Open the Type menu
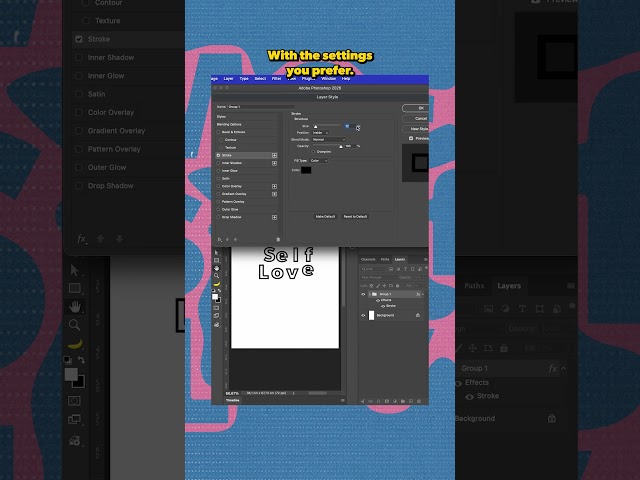Viewport: 640px width, 480px height. tap(244, 79)
